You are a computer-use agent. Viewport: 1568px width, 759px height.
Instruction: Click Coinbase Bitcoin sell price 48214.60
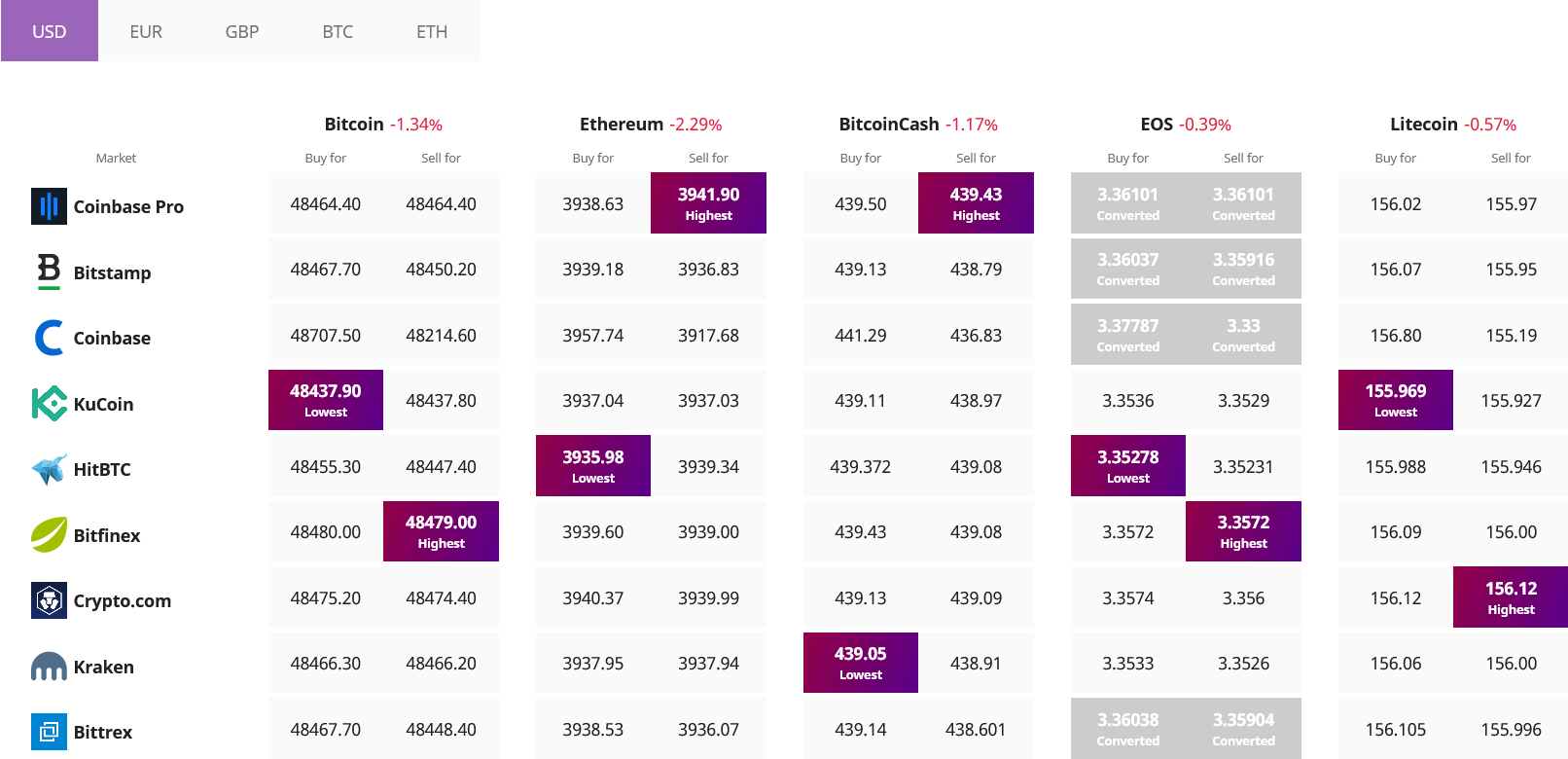point(441,335)
